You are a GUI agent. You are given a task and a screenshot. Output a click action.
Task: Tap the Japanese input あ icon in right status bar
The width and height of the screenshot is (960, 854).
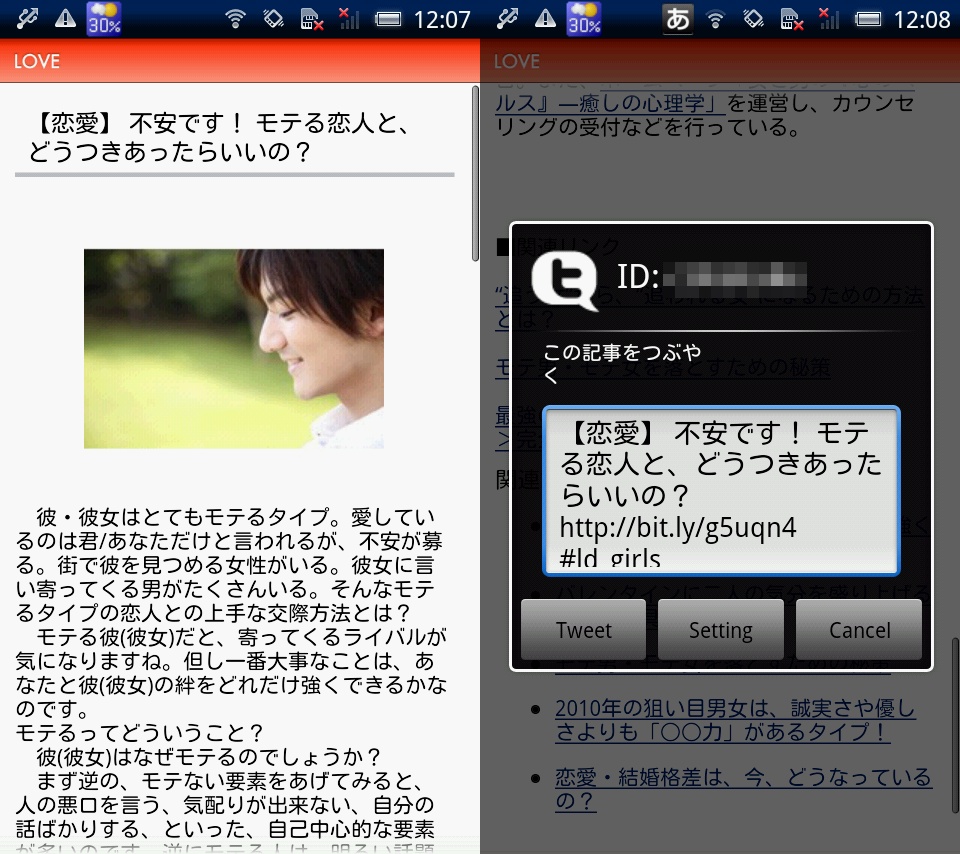click(x=677, y=18)
